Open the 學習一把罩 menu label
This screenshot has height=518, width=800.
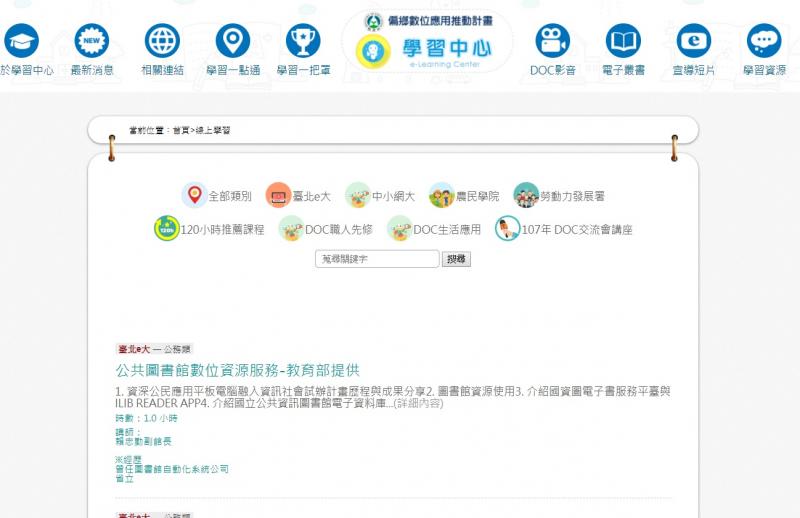pos(304,70)
